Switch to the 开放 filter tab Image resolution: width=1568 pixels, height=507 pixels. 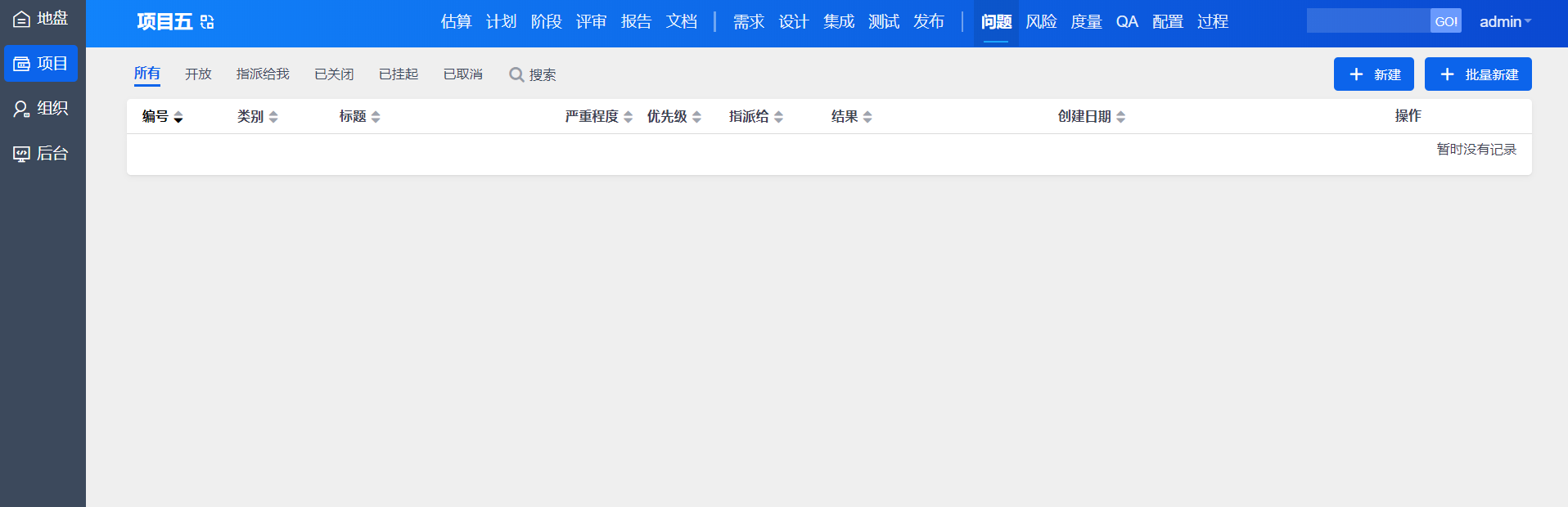point(198,74)
